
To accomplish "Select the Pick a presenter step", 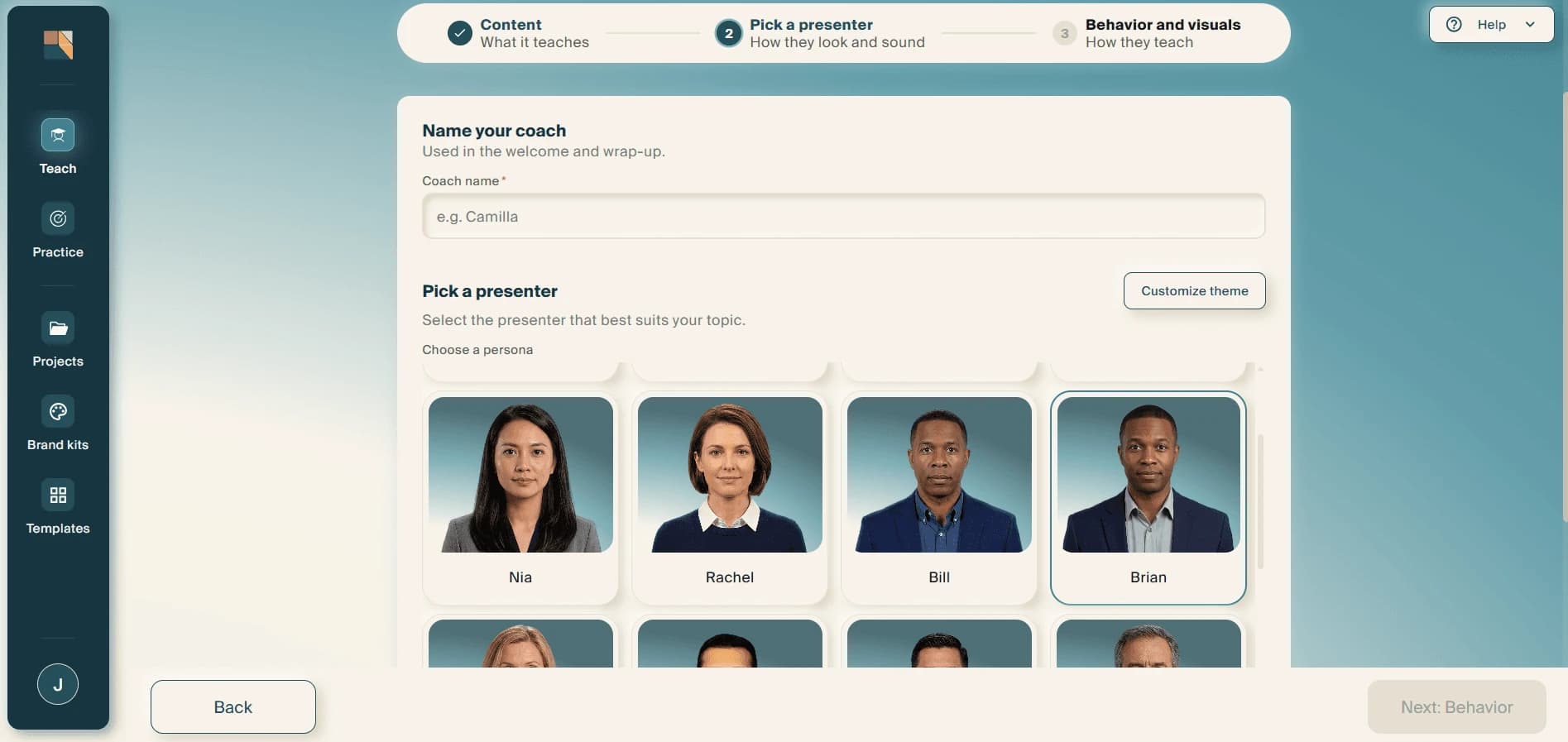I will point(820,33).
